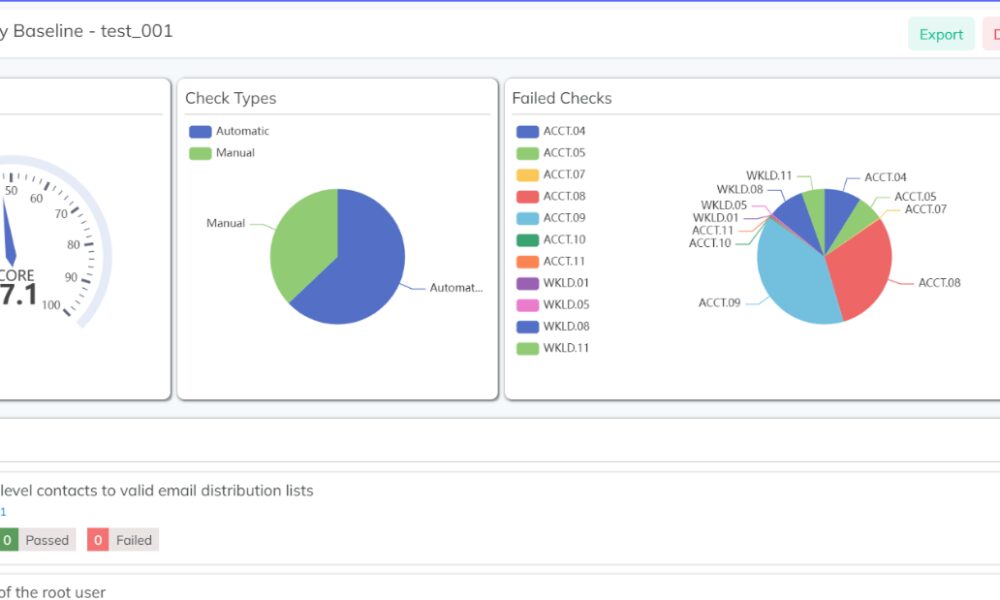1000x600 pixels.
Task: Hide ACCT.04 via the Failed Checks legend
Action: [x=550, y=131]
